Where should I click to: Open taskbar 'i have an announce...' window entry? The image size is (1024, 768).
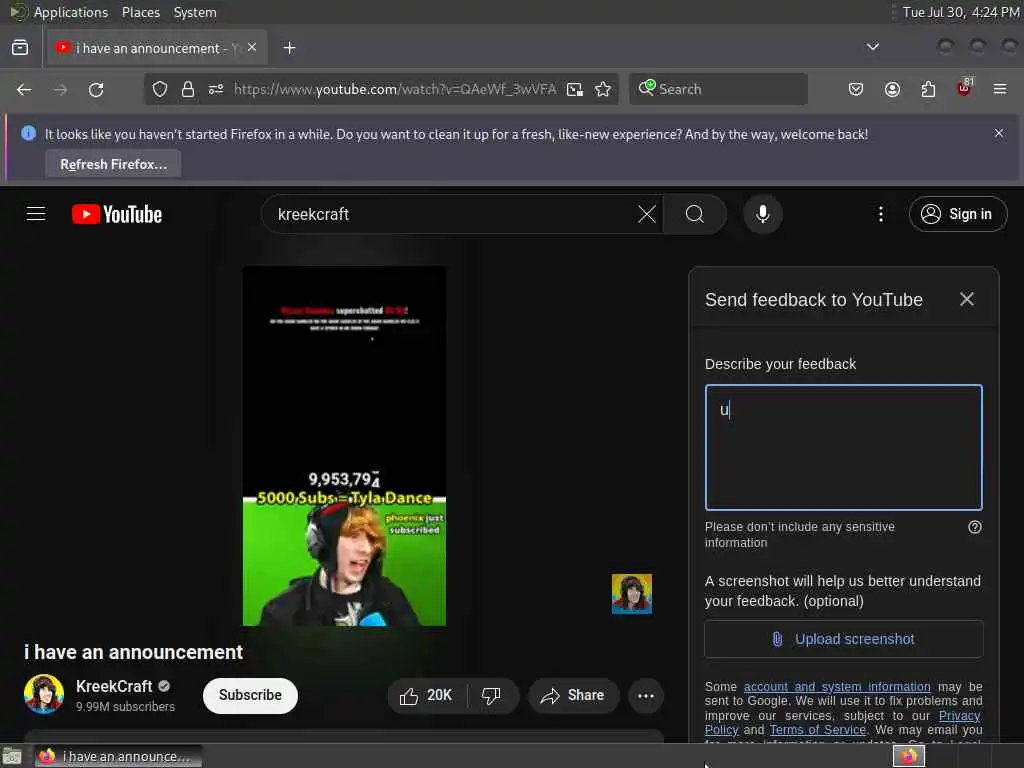tap(118, 756)
